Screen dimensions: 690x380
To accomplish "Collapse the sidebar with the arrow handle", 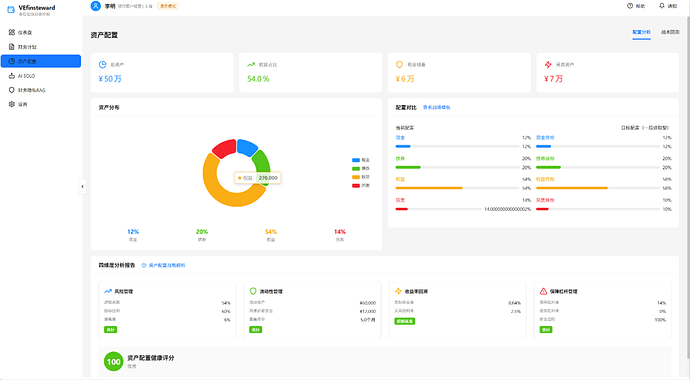I will click(82, 186).
